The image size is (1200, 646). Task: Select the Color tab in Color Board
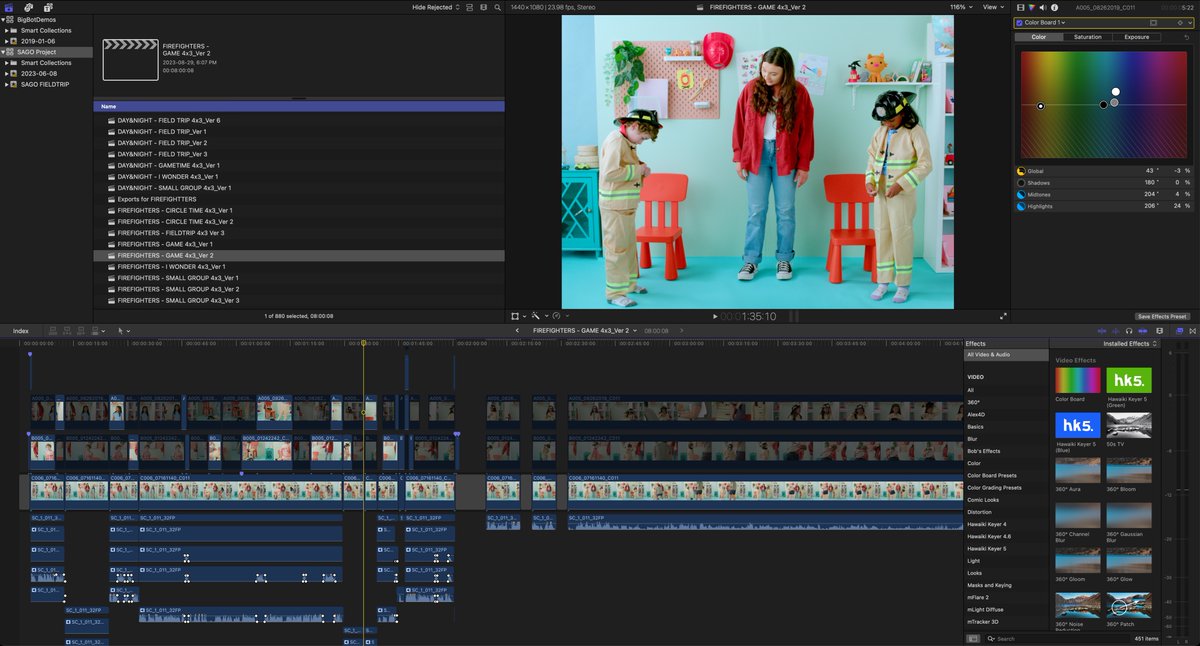tap(1039, 37)
